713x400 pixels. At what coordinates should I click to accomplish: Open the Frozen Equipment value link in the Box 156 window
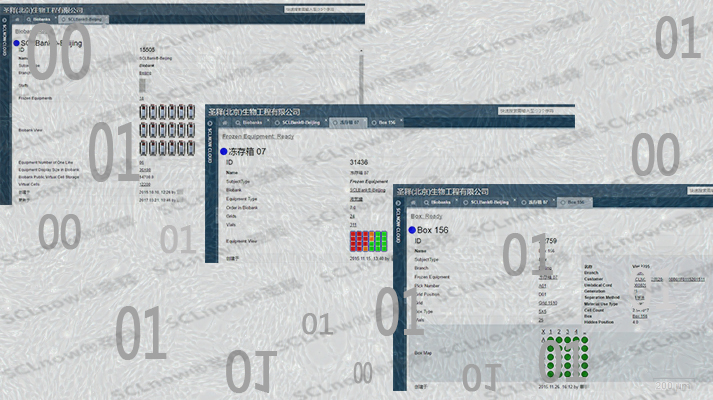(548, 277)
